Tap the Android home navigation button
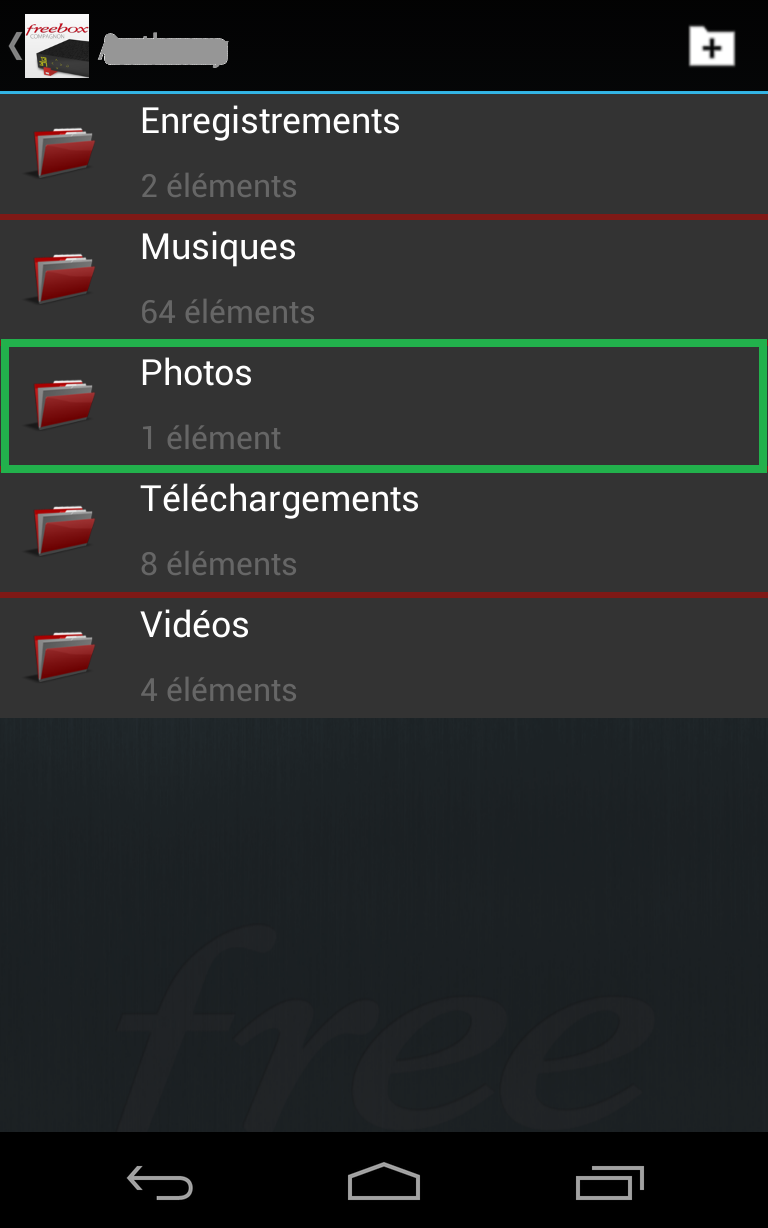Image resolution: width=768 pixels, height=1228 pixels. click(x=384, y=1182)
